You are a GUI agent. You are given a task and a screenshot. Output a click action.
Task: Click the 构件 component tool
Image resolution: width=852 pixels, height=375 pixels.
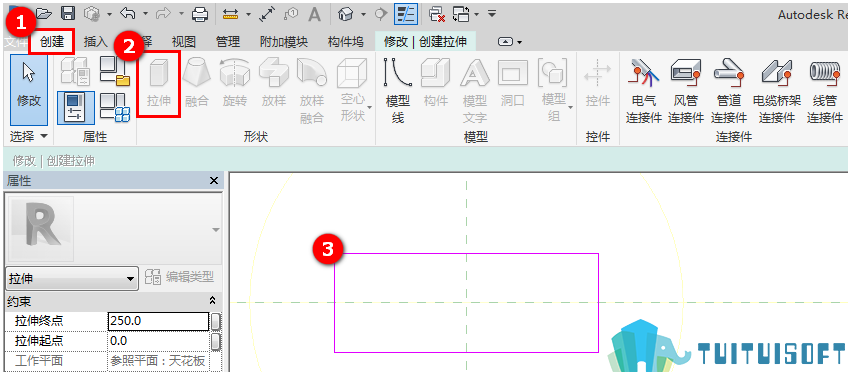pyautogui.click(x=436, y=84)
